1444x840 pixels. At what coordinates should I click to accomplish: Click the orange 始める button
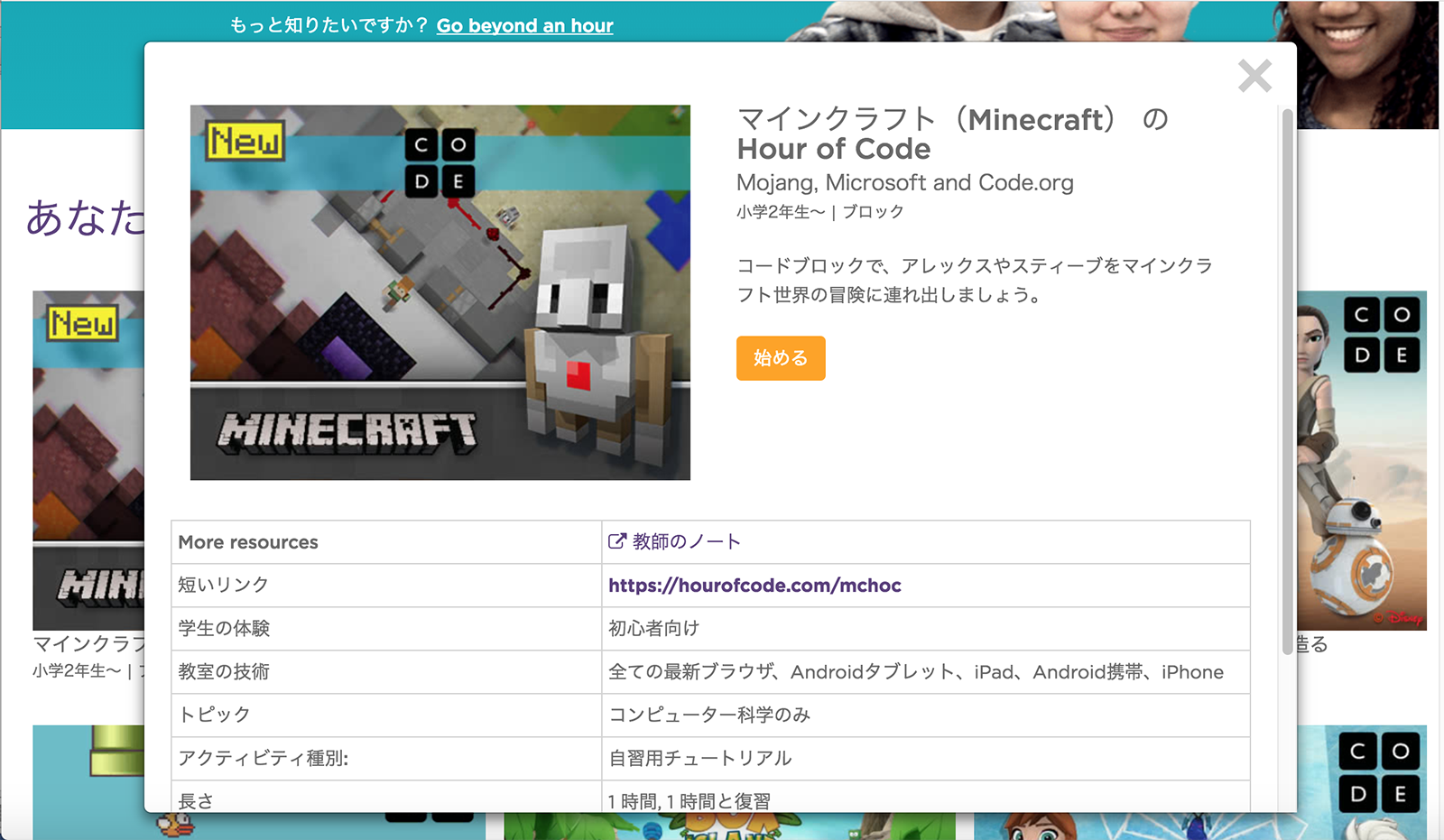click(x=781, y=358)
